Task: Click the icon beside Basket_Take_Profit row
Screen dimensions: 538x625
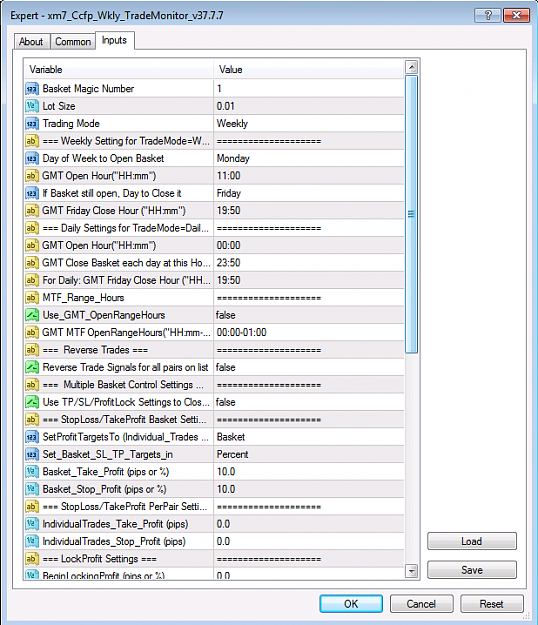Action: point(32,472)
